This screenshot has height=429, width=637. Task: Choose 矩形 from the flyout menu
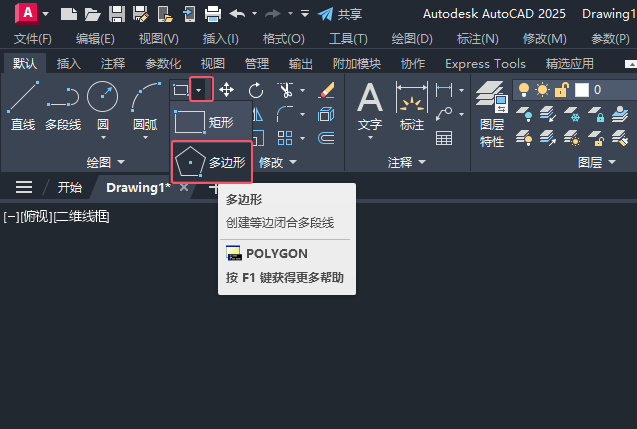210,122
